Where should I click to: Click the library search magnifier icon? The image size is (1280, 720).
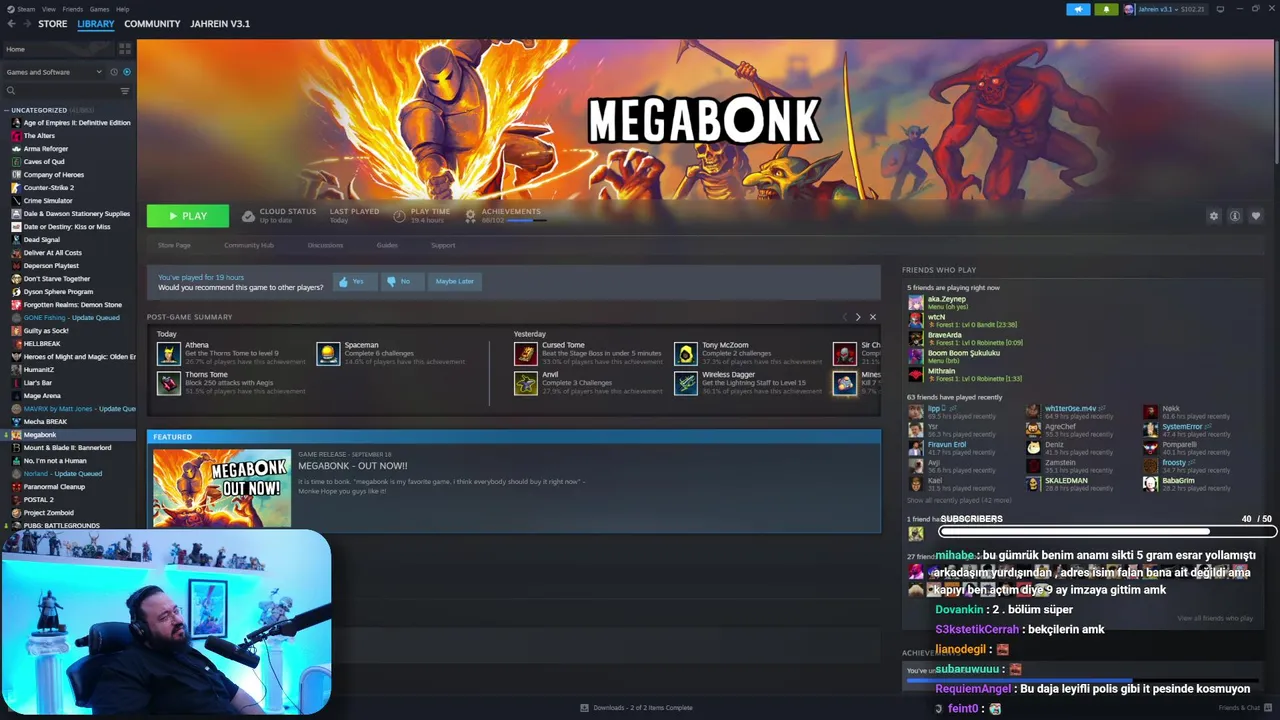(x=11, y=91)
